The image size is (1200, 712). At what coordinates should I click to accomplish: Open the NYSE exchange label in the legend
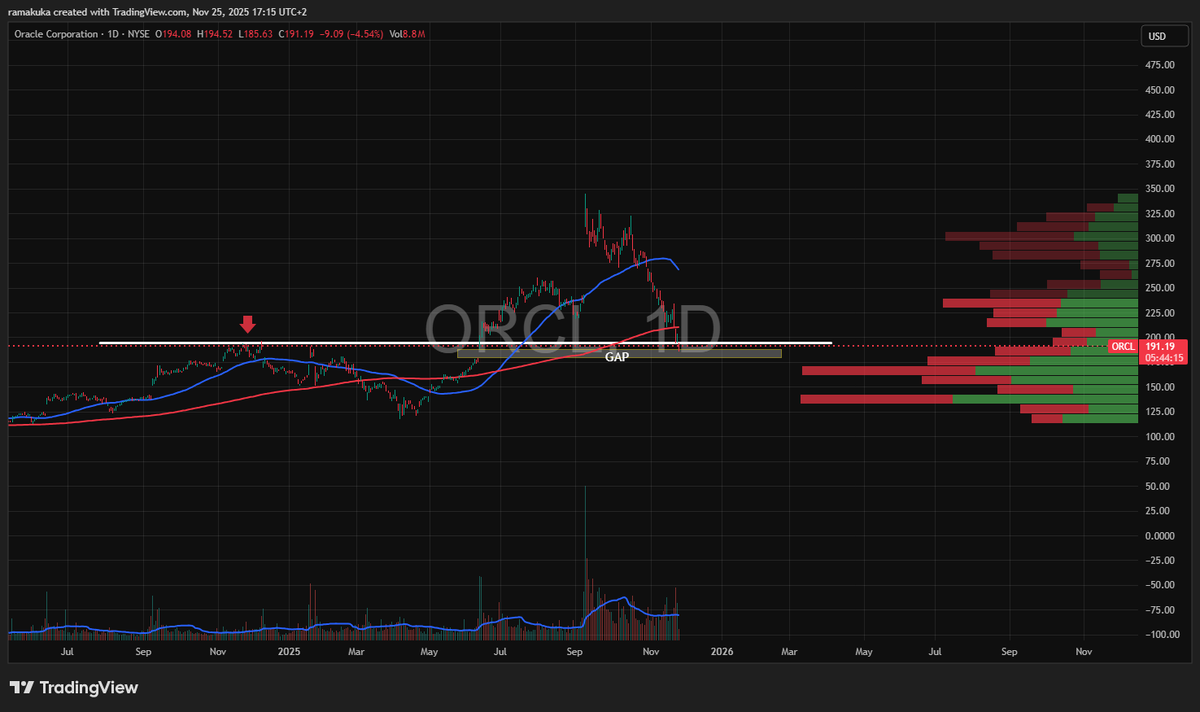138,33
